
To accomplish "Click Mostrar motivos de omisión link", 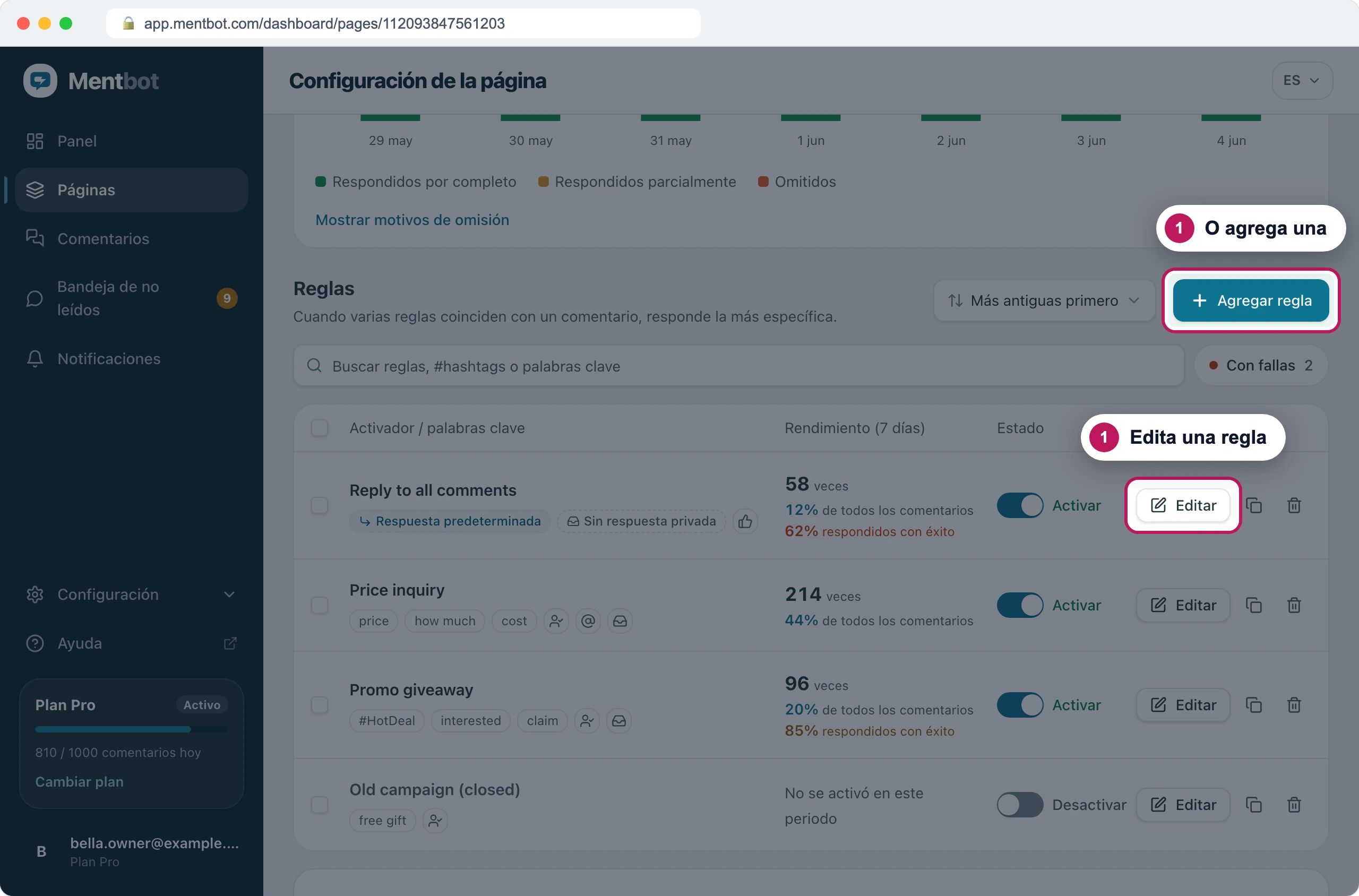I will coord(412,220).
